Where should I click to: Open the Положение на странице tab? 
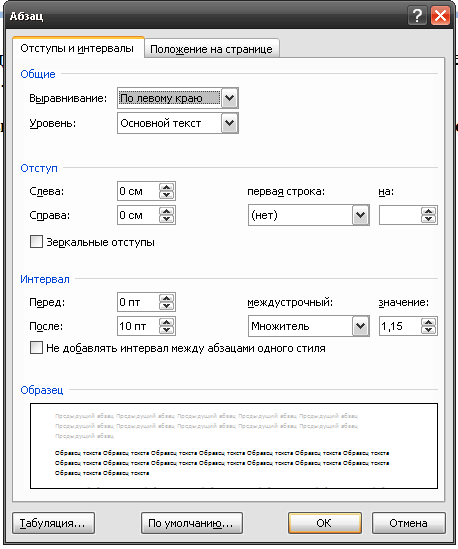[x=211, y=49]
